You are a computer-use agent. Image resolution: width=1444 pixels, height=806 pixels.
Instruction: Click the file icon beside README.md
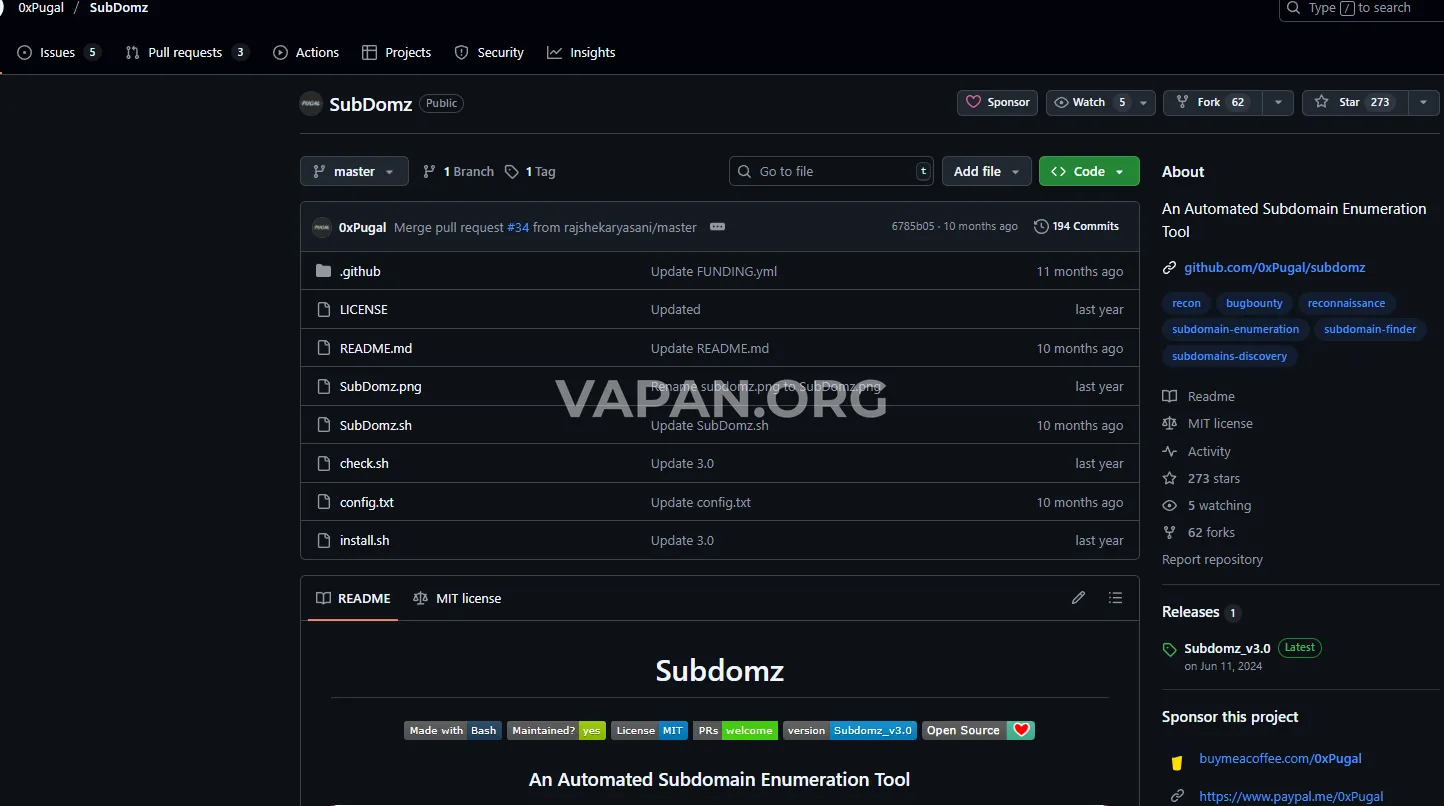click(323, 348)
